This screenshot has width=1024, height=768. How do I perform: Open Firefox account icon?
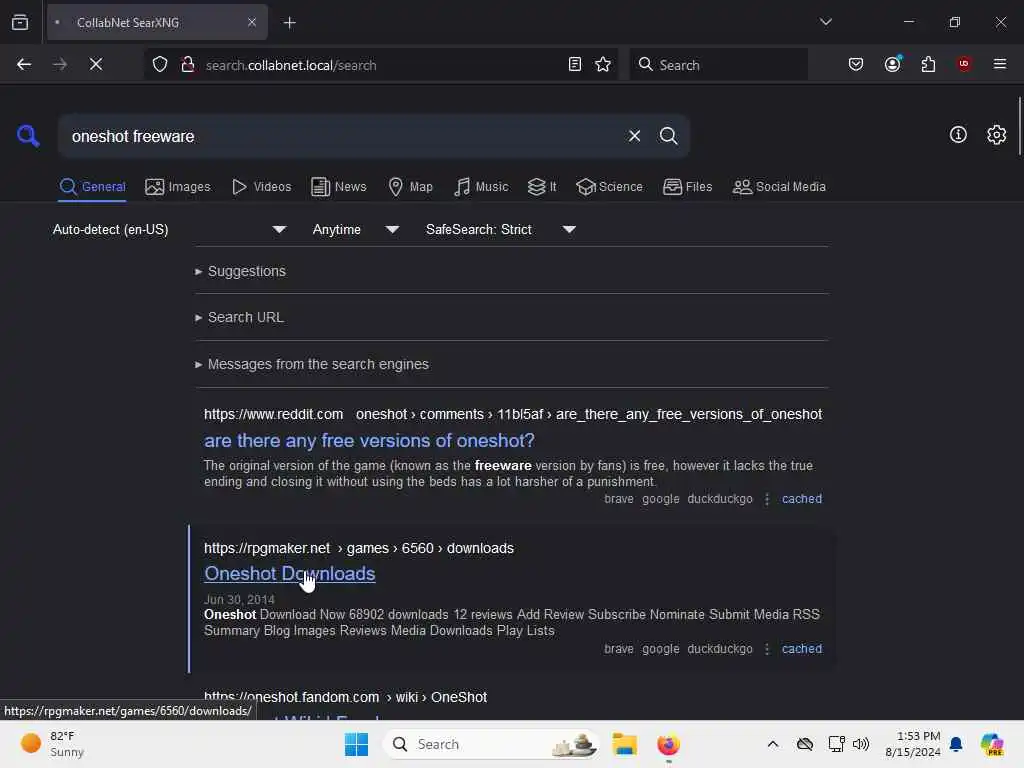point(893,64)
